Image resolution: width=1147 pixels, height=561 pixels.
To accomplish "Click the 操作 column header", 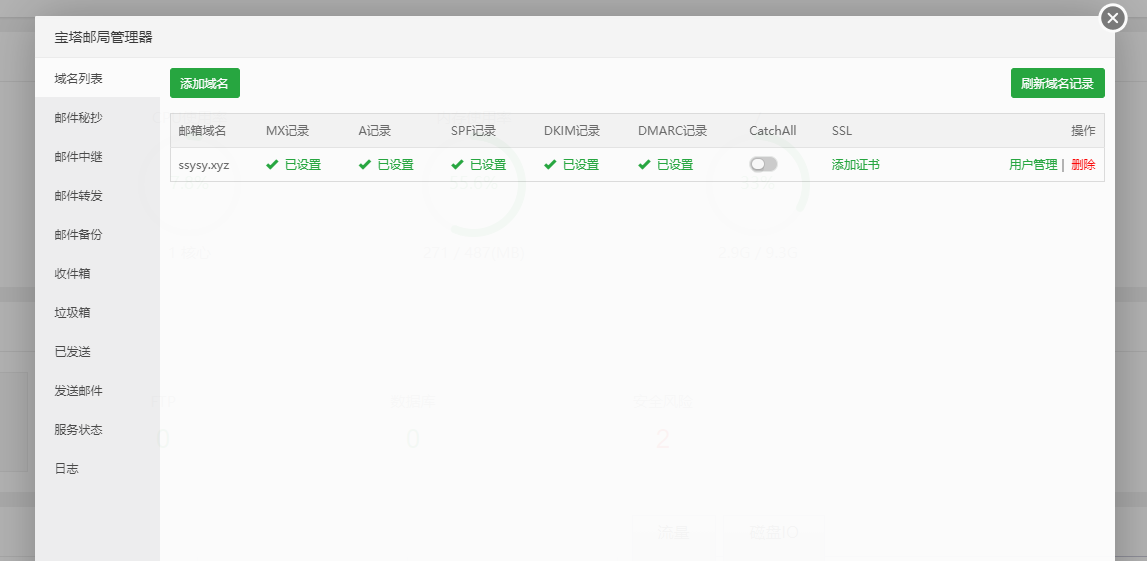I will (1083, 132).
